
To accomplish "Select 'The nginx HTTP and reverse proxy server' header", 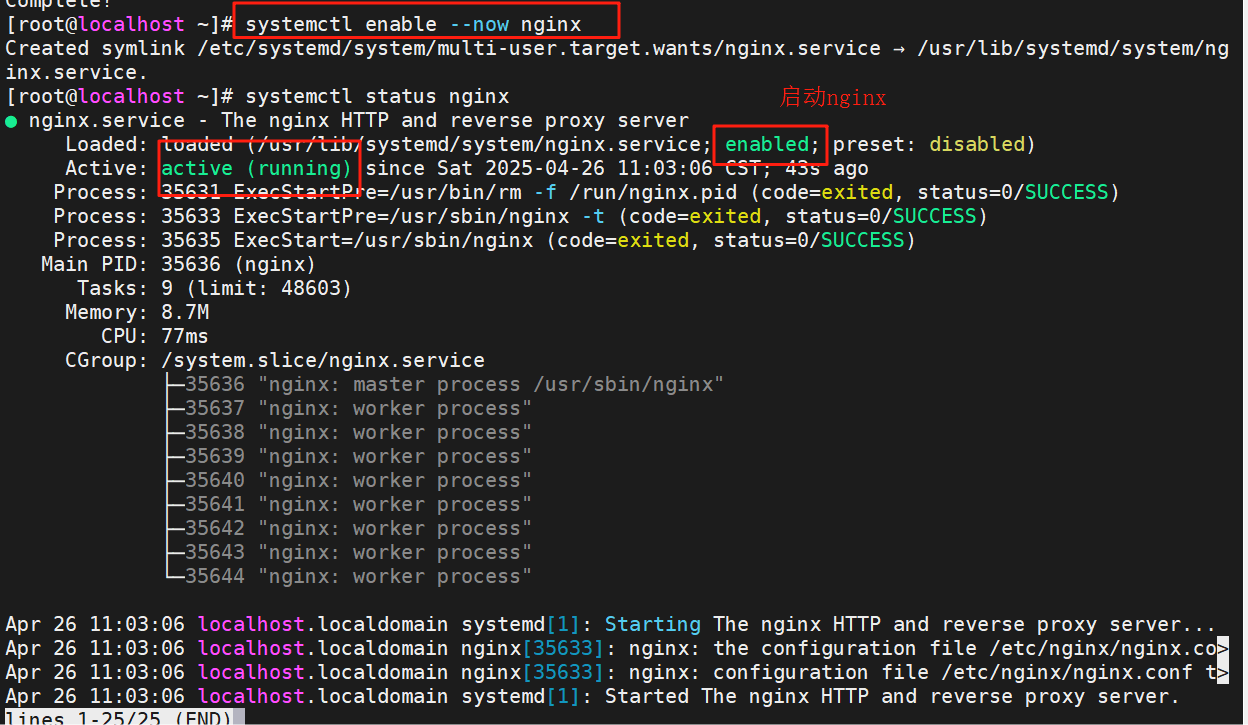I will tap(455, 120).
